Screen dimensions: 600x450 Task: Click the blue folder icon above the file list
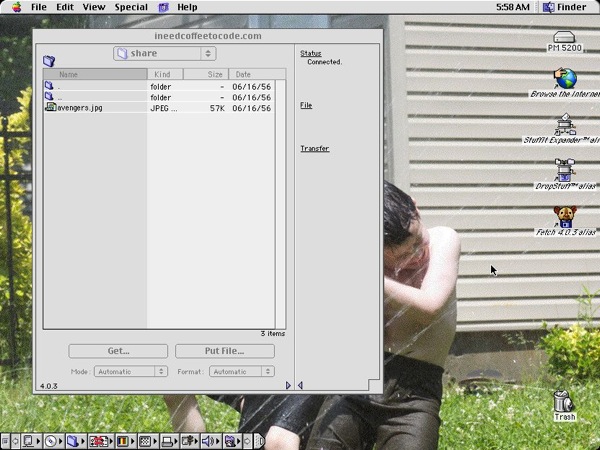pyautogui.click(x=49, y=60)
